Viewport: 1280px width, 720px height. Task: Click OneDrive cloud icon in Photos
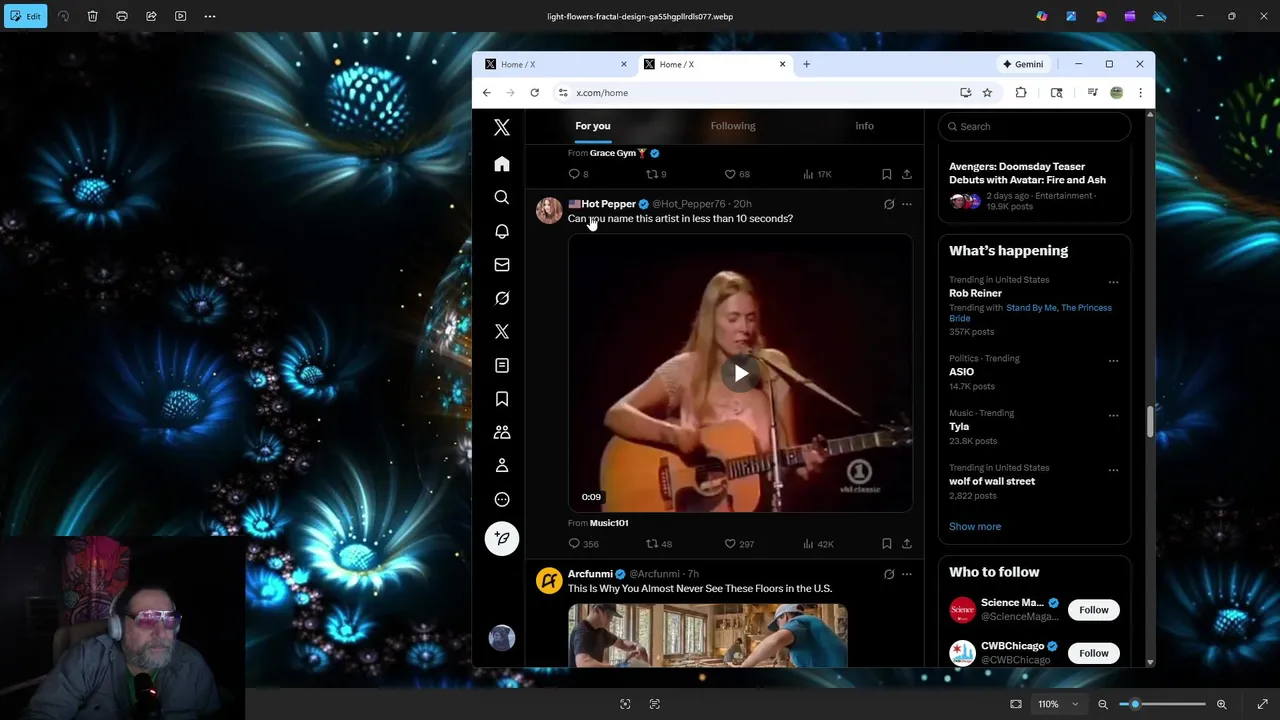click(1159, 16)
